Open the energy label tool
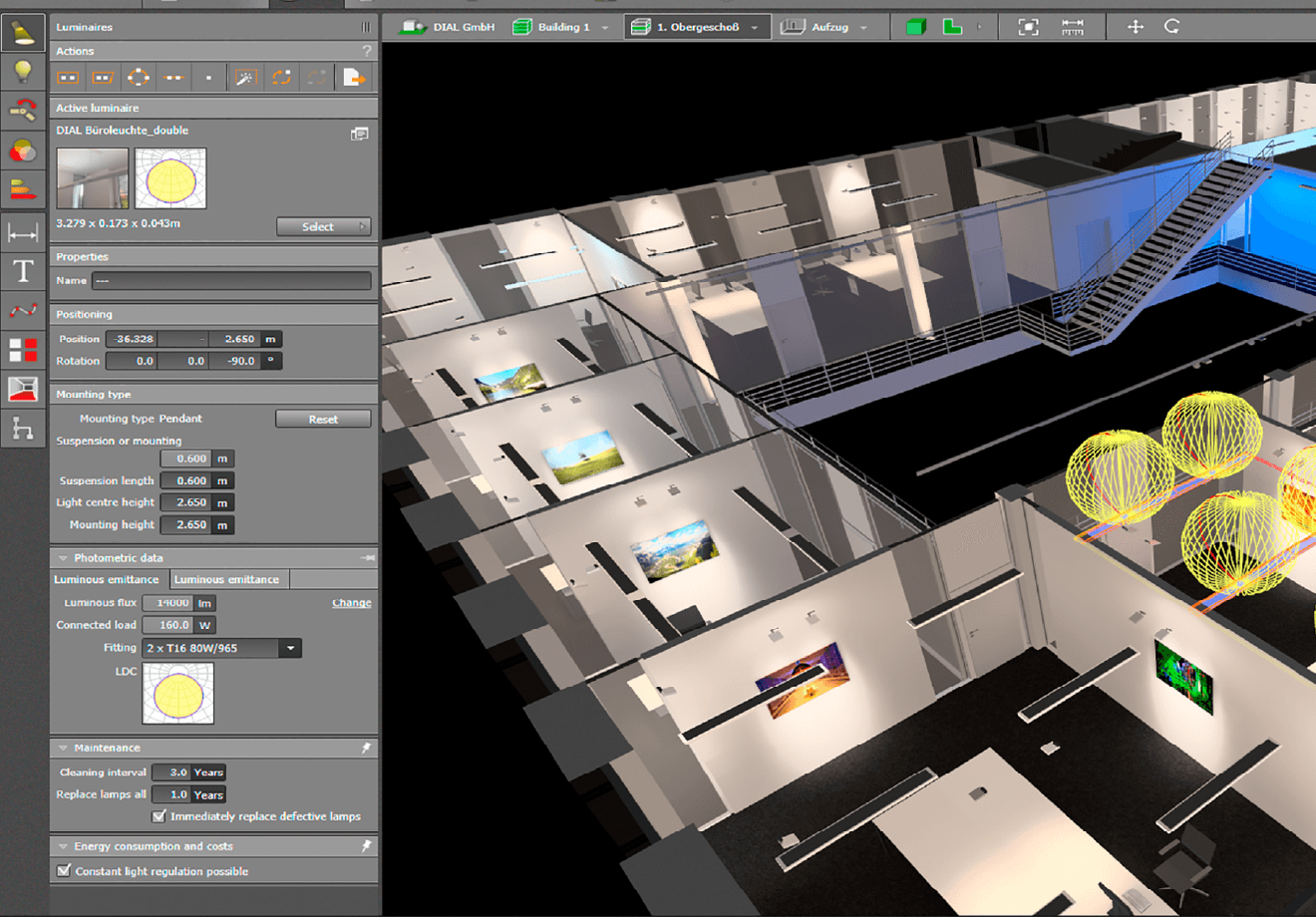 [23, 188]
